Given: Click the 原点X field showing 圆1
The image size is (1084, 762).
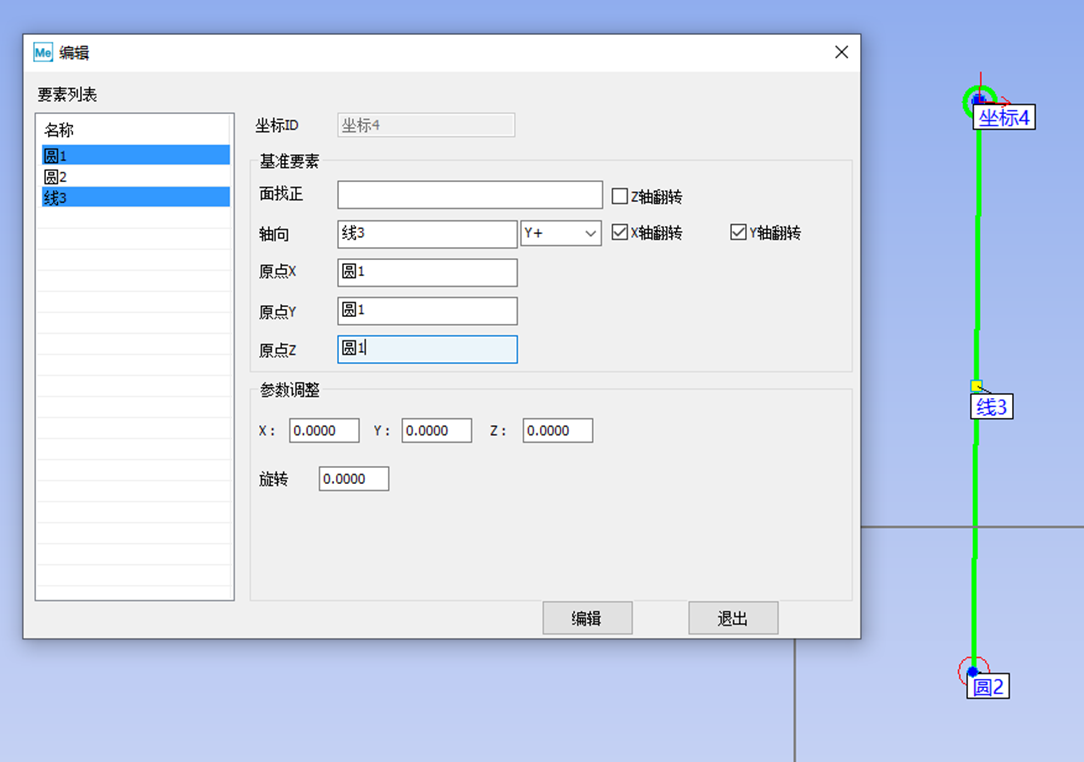Looking at the screenshot, I should pyautogui.click(x=427, y=272).
